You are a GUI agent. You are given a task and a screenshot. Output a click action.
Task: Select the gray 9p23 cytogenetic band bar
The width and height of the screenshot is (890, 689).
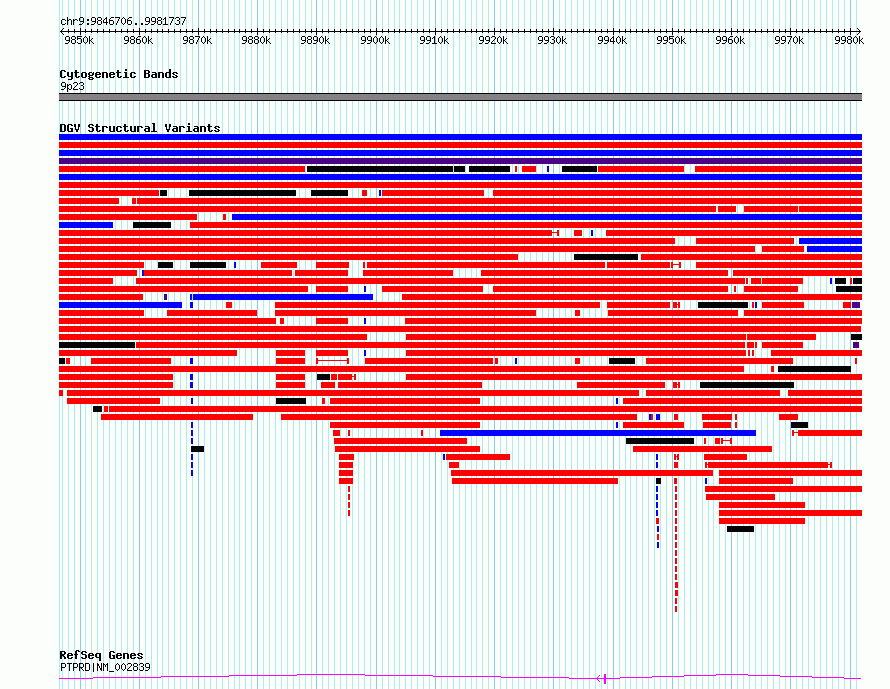point(460,97)
